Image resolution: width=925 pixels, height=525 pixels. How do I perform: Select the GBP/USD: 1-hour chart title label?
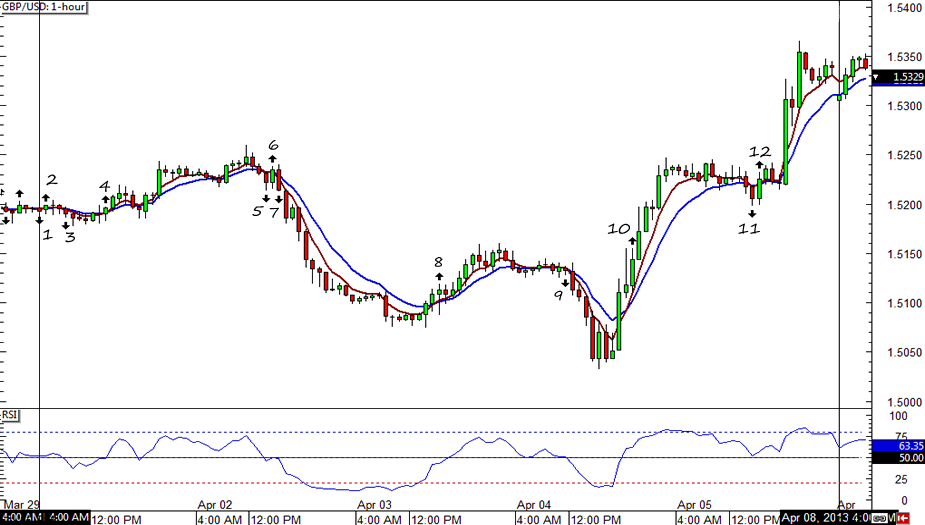click(x=44, y=7)
